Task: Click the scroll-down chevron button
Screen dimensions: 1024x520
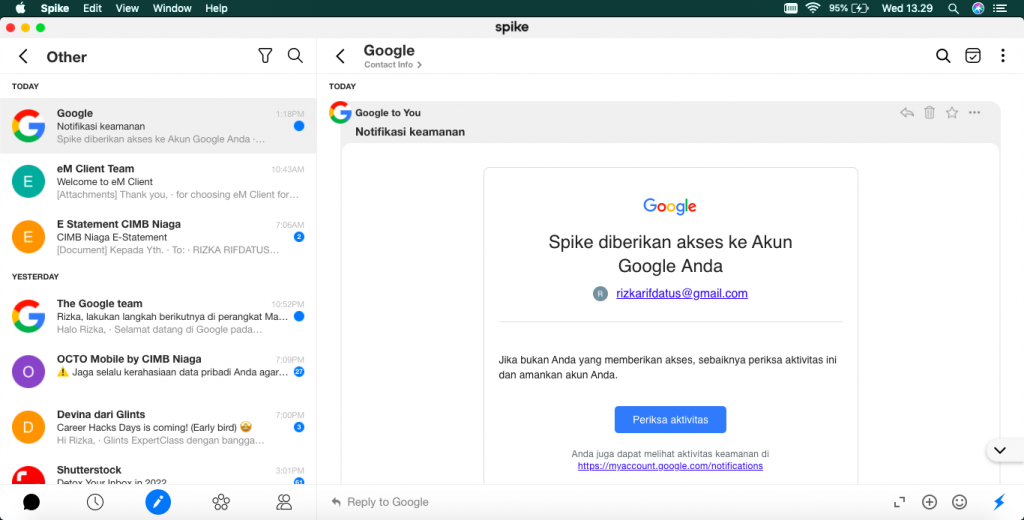Action: click(1000, 451)
